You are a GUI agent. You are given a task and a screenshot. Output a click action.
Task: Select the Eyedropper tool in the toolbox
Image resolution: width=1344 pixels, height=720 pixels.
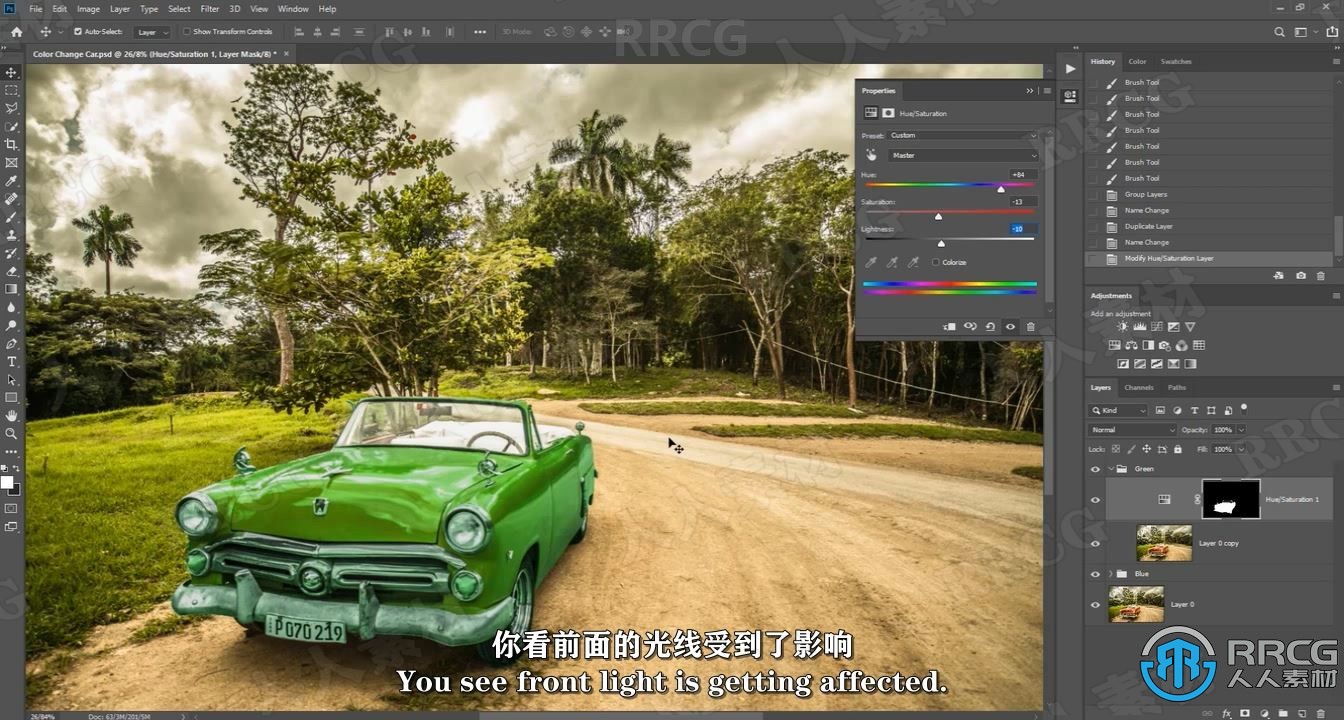(x=11, y=181)
